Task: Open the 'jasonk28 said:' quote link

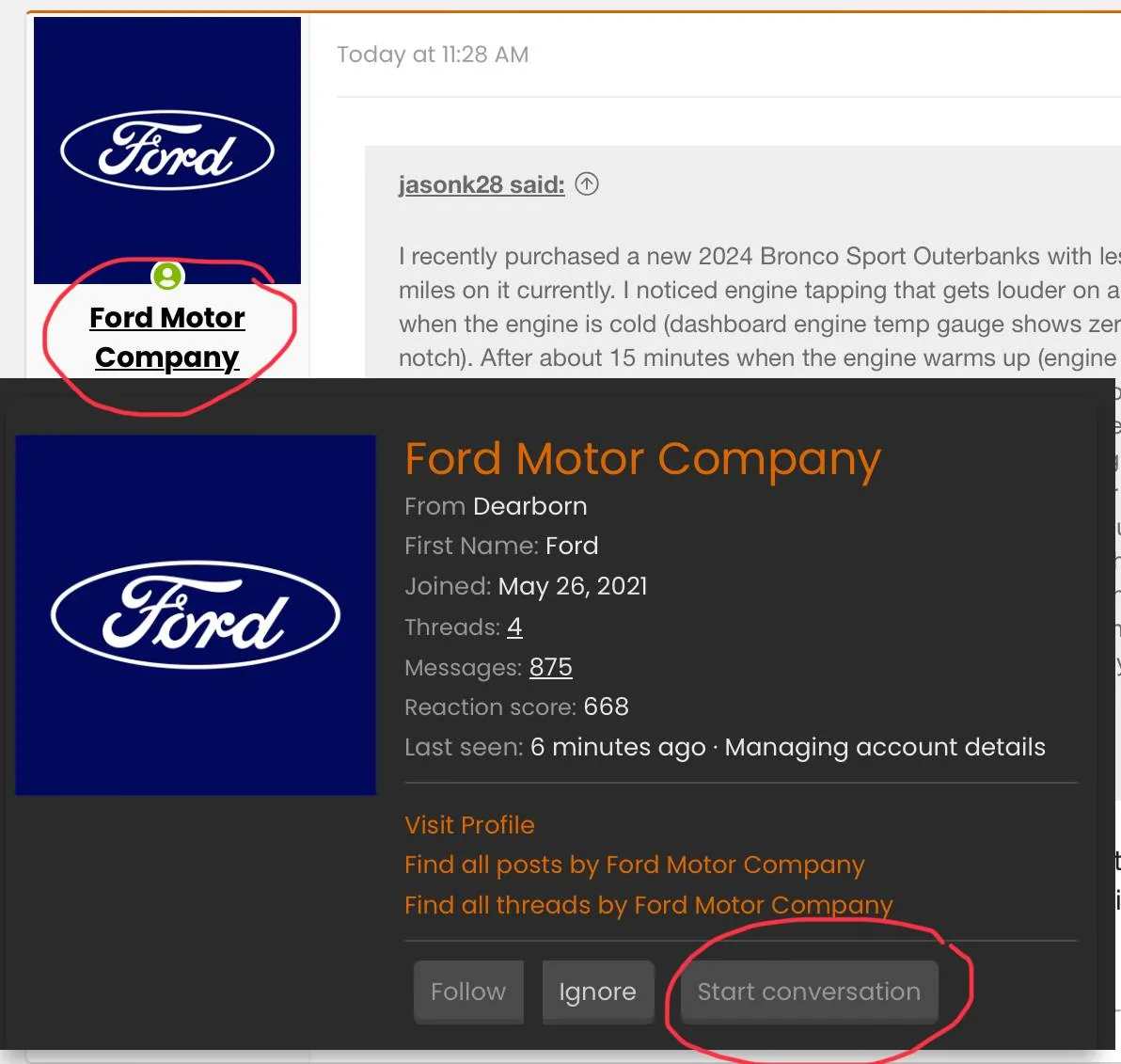Action: (481, 184)
